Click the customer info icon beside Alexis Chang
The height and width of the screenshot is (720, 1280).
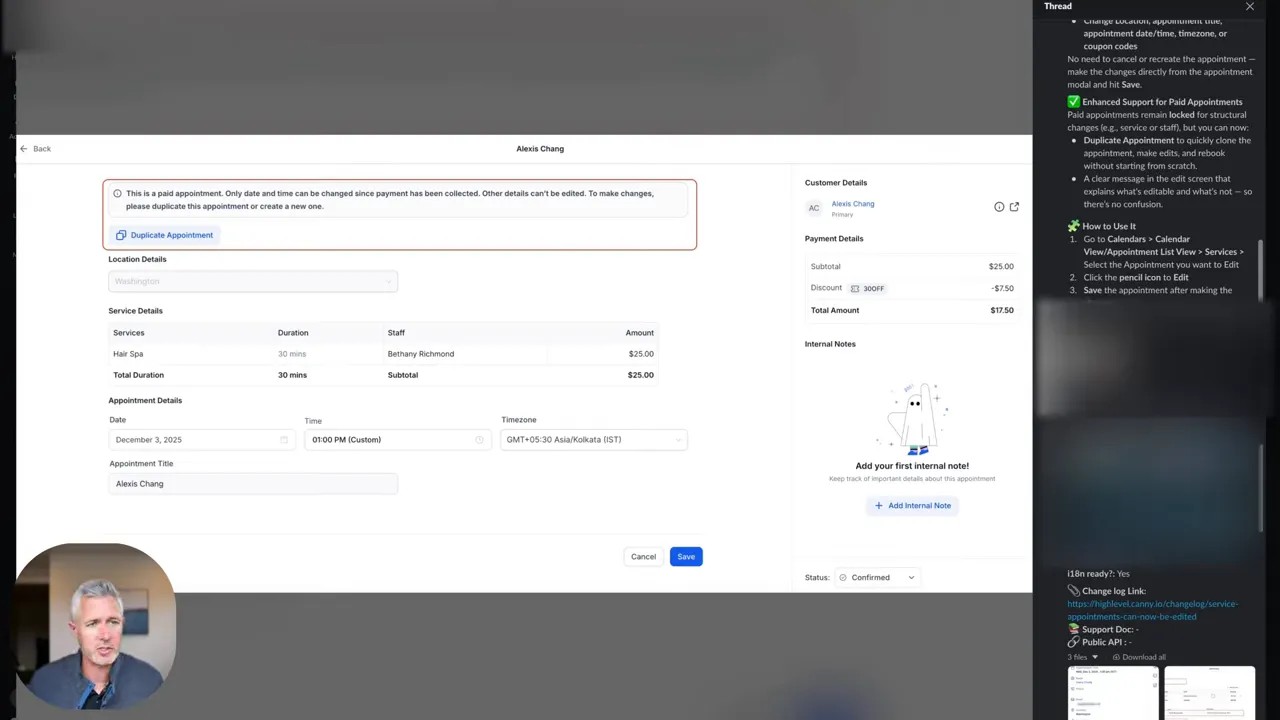coord(999,207)
